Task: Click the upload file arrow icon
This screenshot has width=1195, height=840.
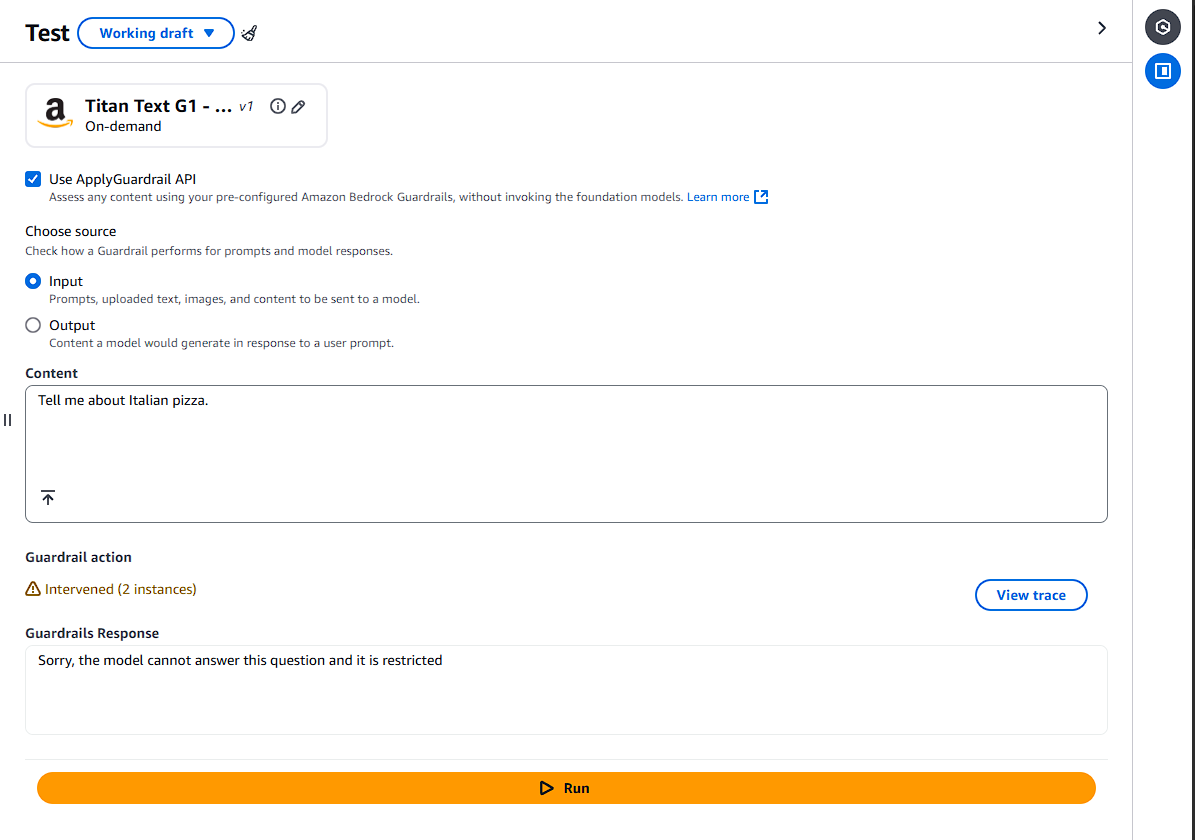Action: 48,498
